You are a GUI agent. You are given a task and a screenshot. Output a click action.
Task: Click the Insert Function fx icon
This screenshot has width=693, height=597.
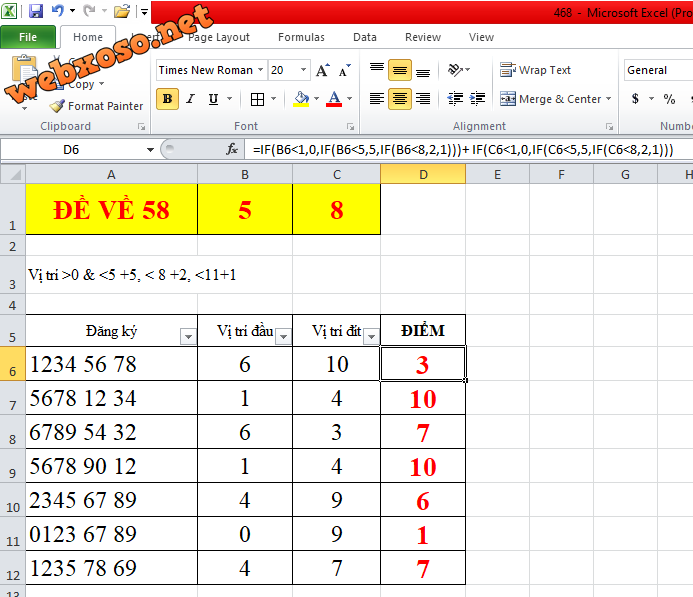[x=232, y=149]
